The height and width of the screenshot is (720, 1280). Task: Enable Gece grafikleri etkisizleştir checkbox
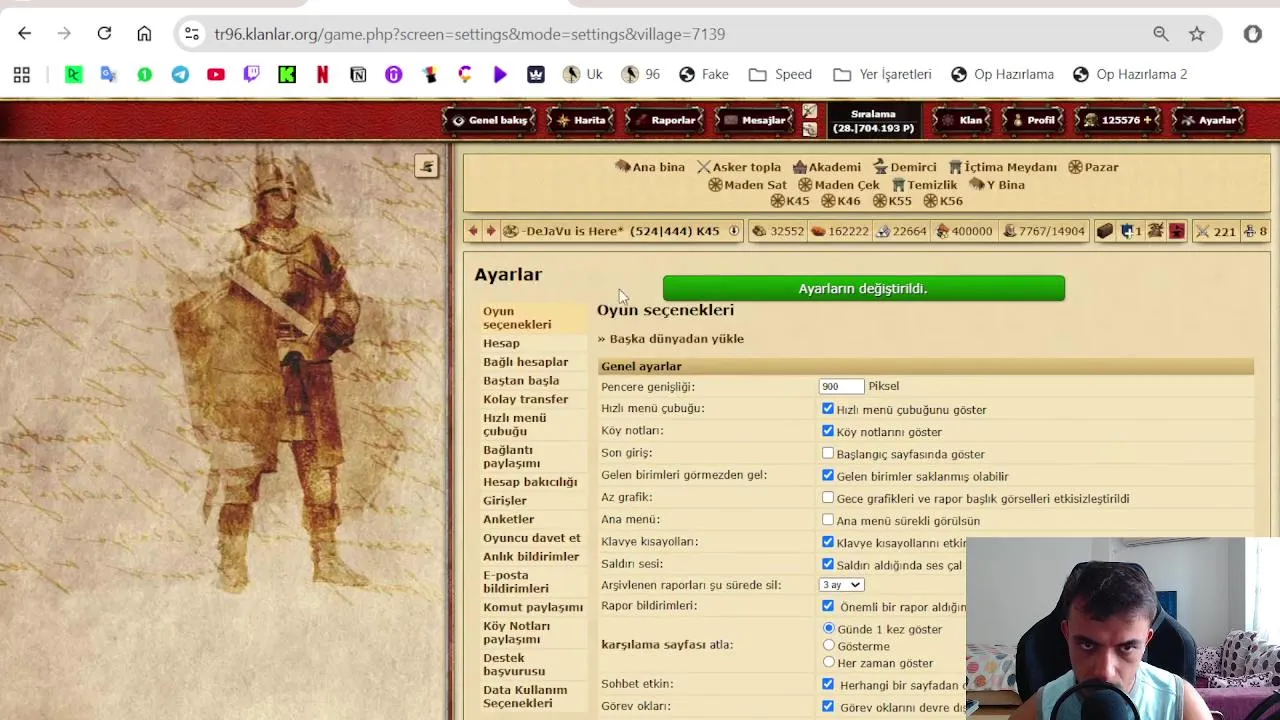click(828, 497)
